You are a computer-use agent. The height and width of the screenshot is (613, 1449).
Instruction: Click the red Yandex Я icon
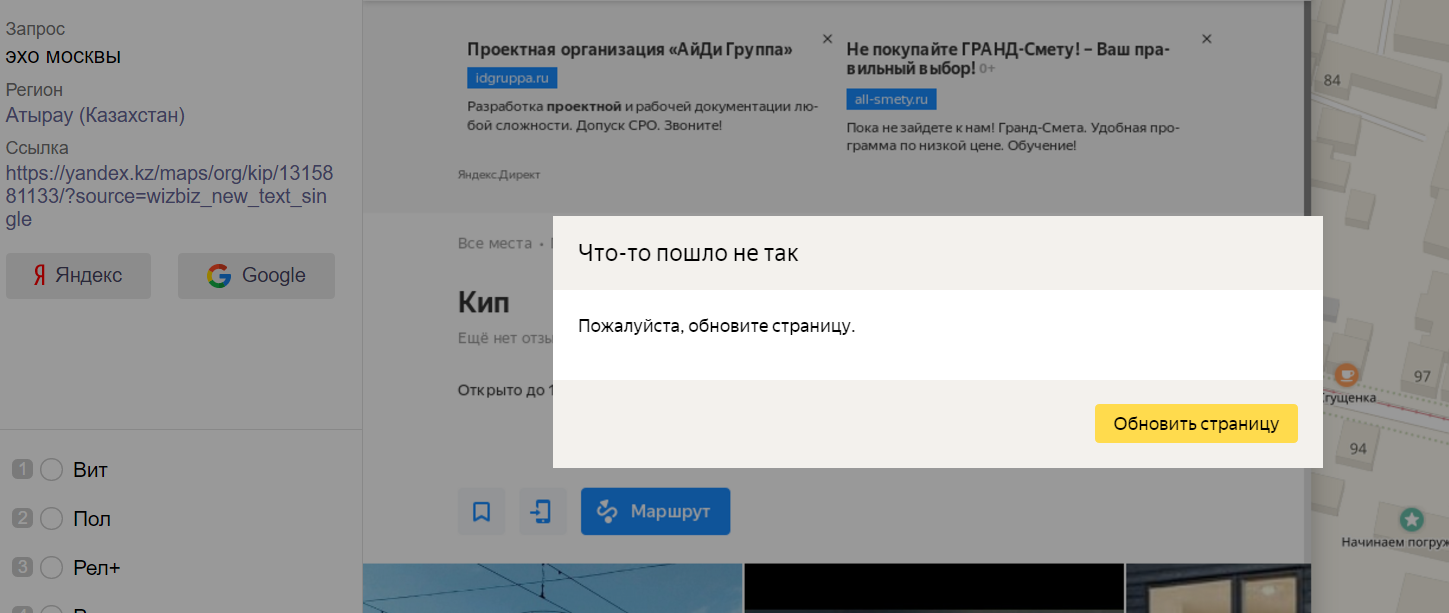point(39,276)
